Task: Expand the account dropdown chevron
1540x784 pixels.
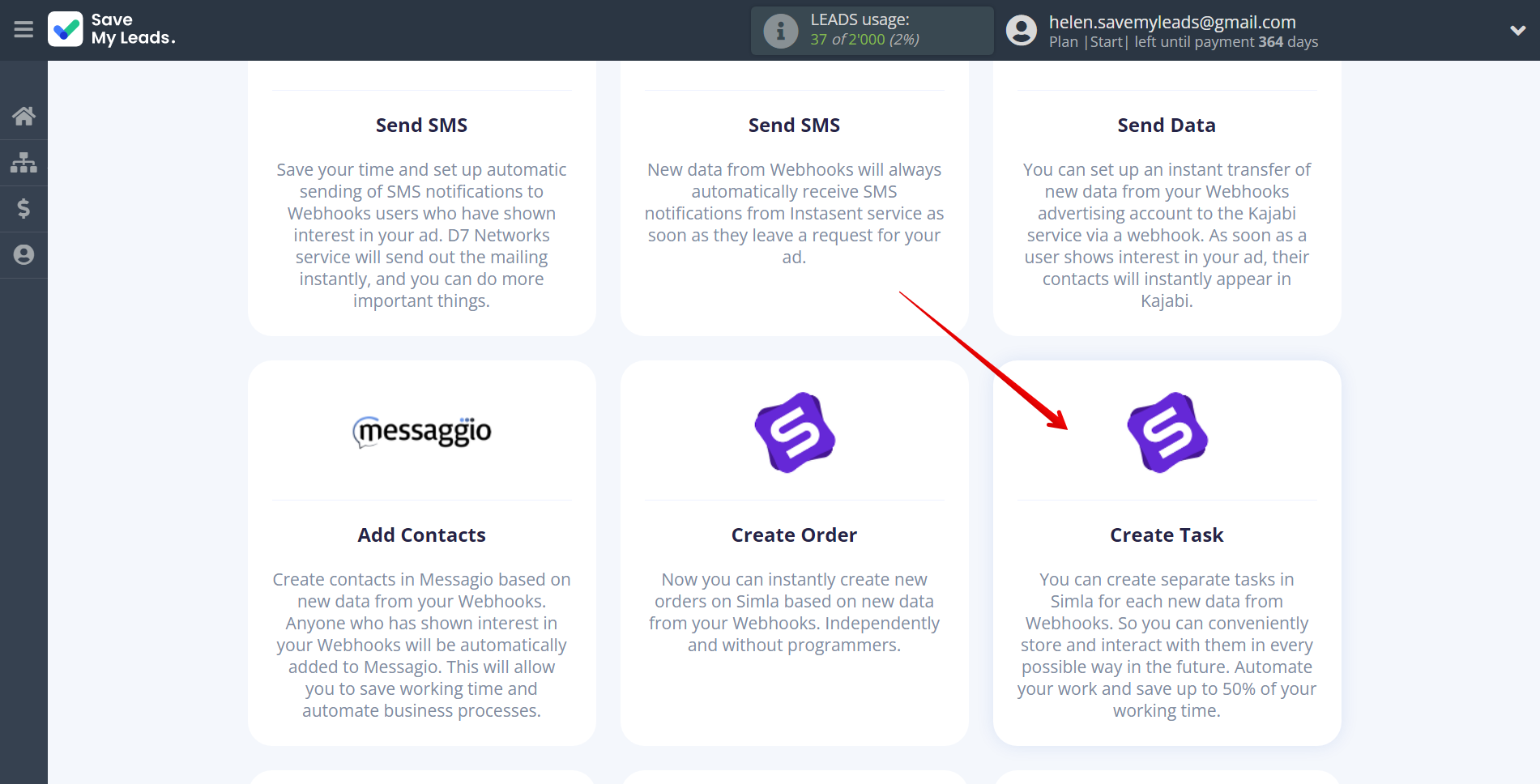Action: (x=1518, y=31)
